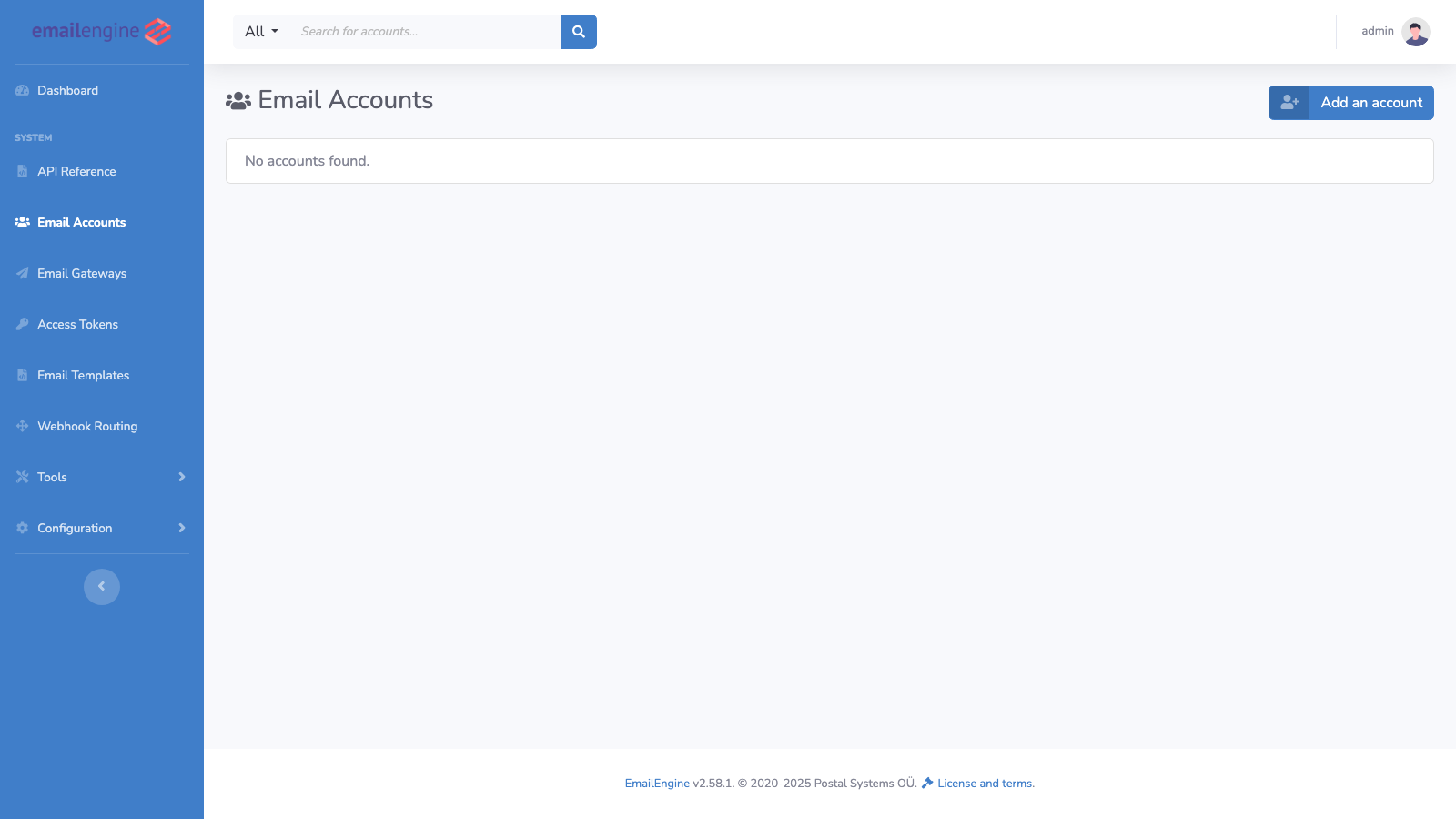Open the Dashboard from the sidebar
Viewport: 1456px width, 819px height.
point(67,90)
